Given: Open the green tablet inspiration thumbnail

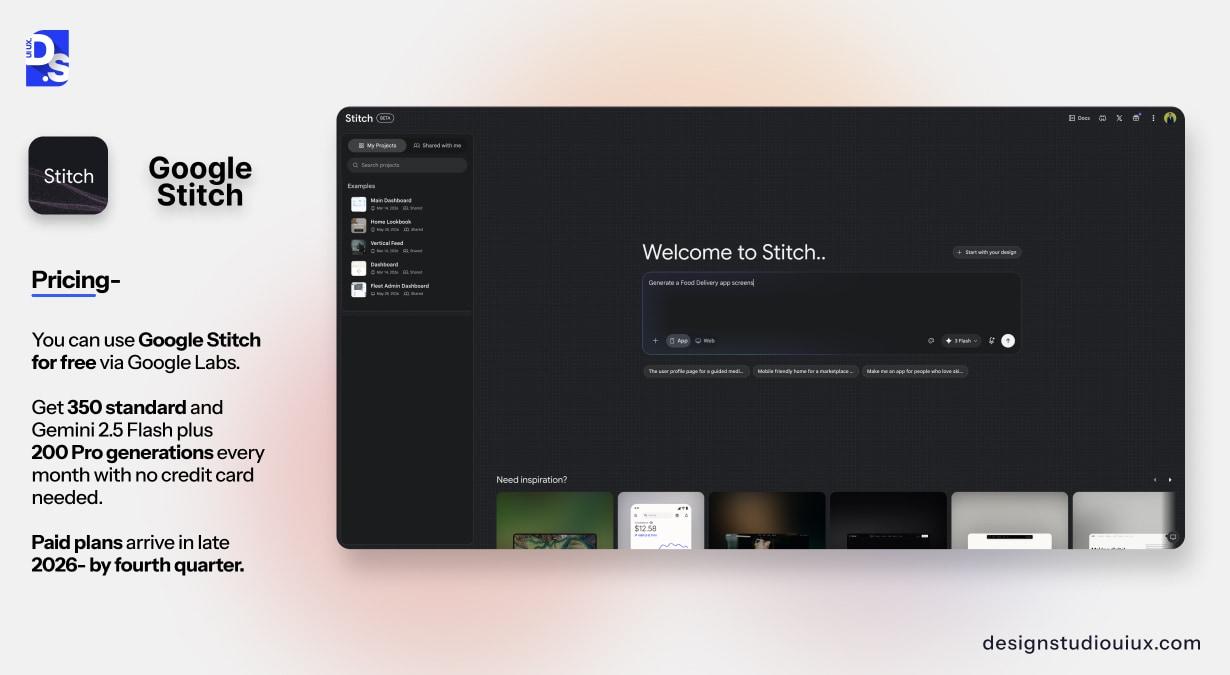Looking at the screenshot, I should [x=555, y=520].
